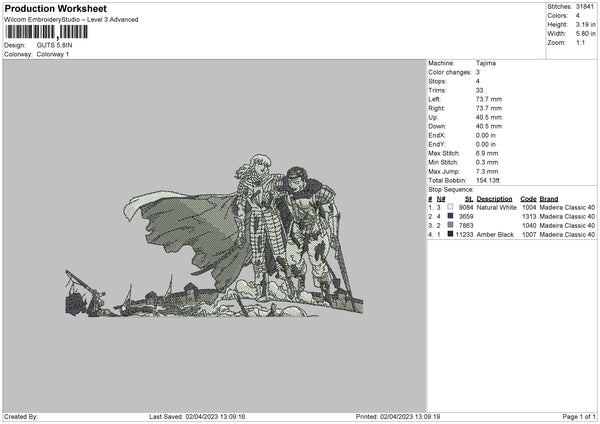Select the design name 'GUTS 5,8IN'
Screen dimensions: 600x424
coord(54,45)
